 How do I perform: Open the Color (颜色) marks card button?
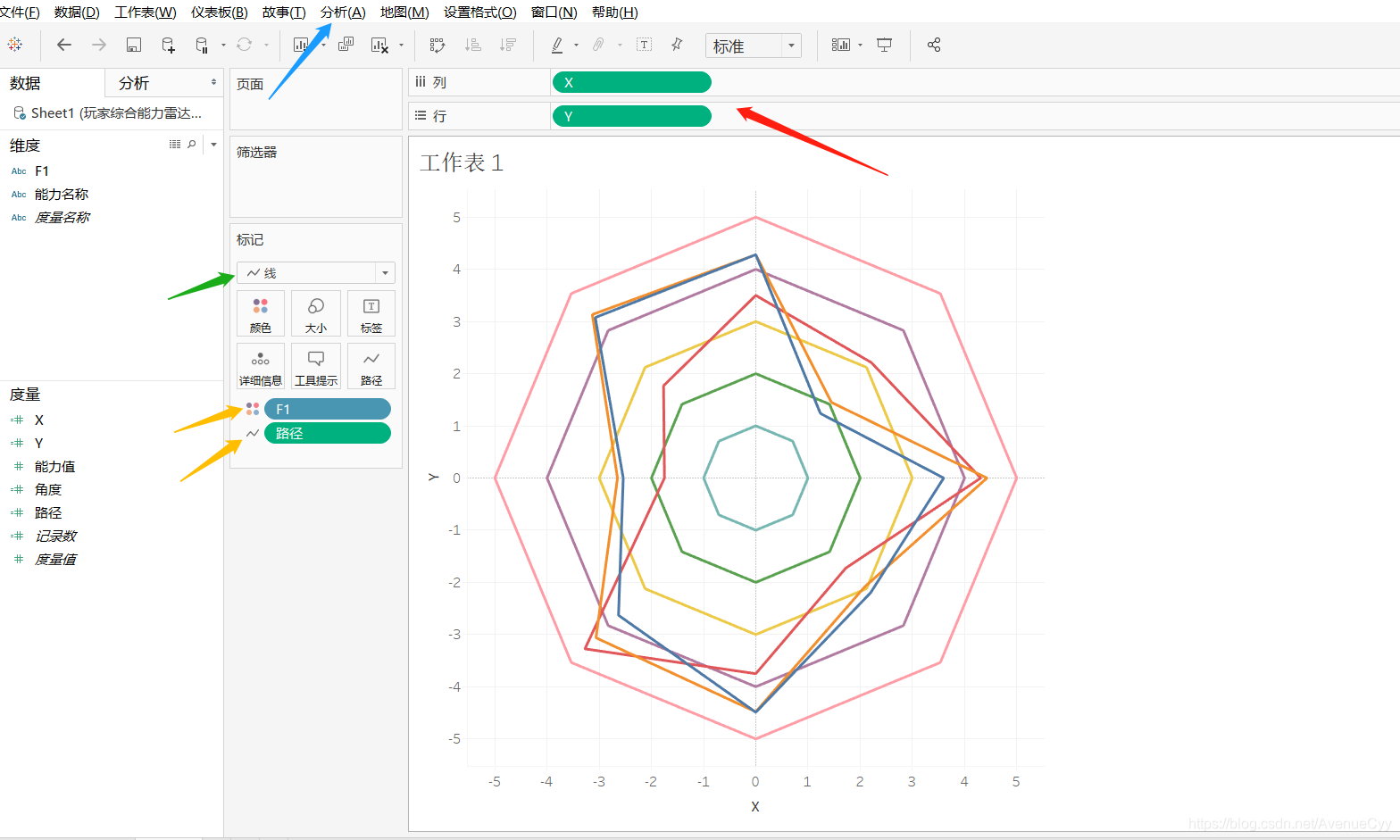[261, 314]
